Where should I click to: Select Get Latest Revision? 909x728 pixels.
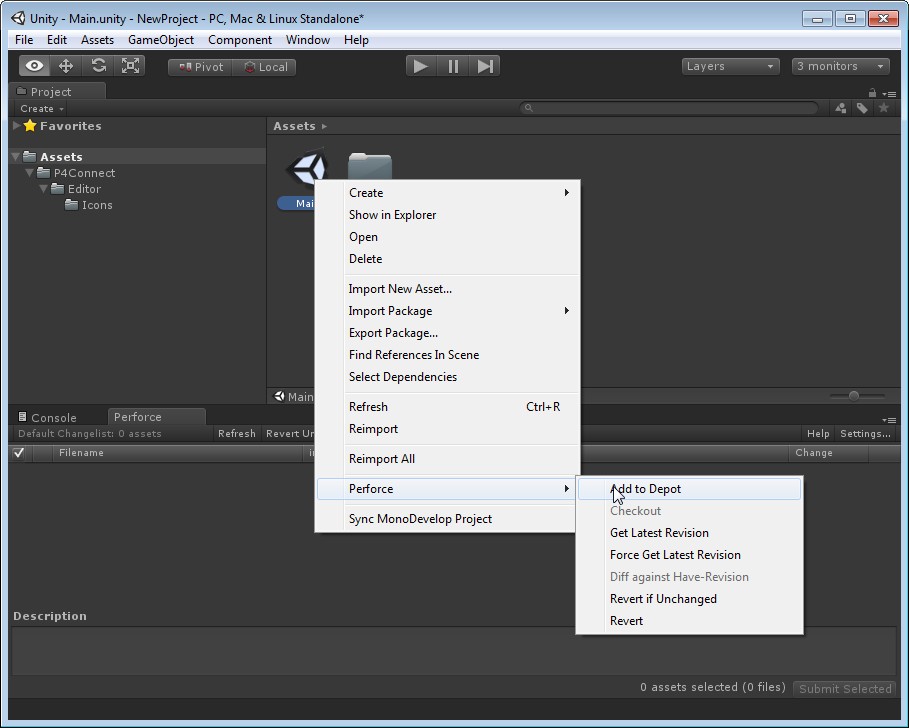tap(689, 533)
